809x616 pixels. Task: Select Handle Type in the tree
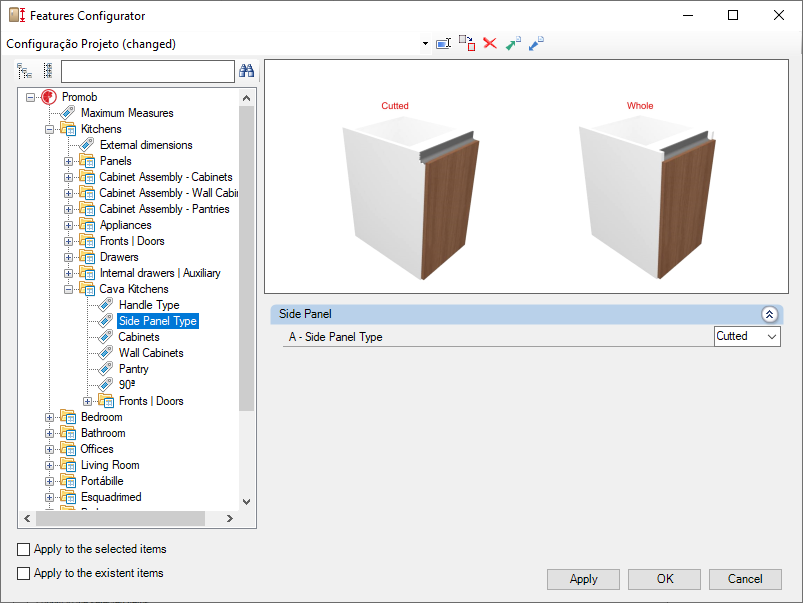click(x=149, y=305)
